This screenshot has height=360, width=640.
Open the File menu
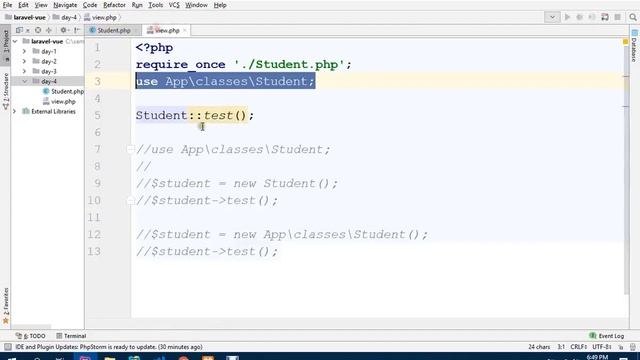pos(7,5)
